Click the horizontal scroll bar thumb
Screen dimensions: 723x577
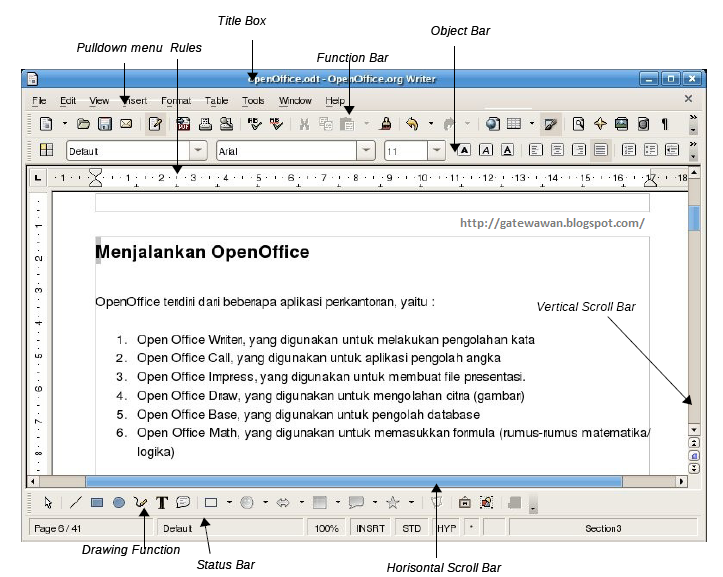coord(354,482)
